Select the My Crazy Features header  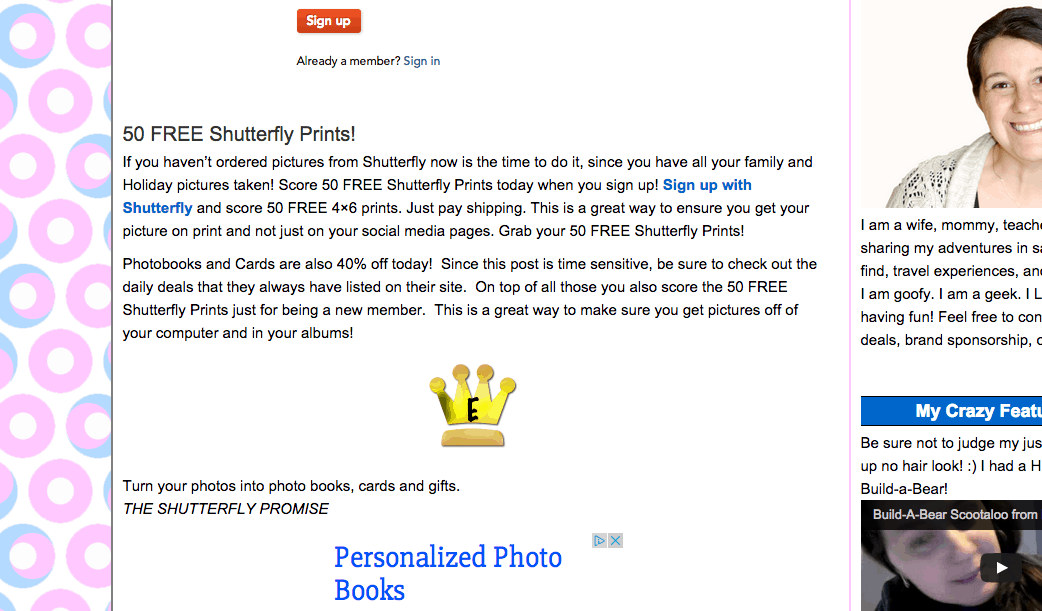[952, 411]
